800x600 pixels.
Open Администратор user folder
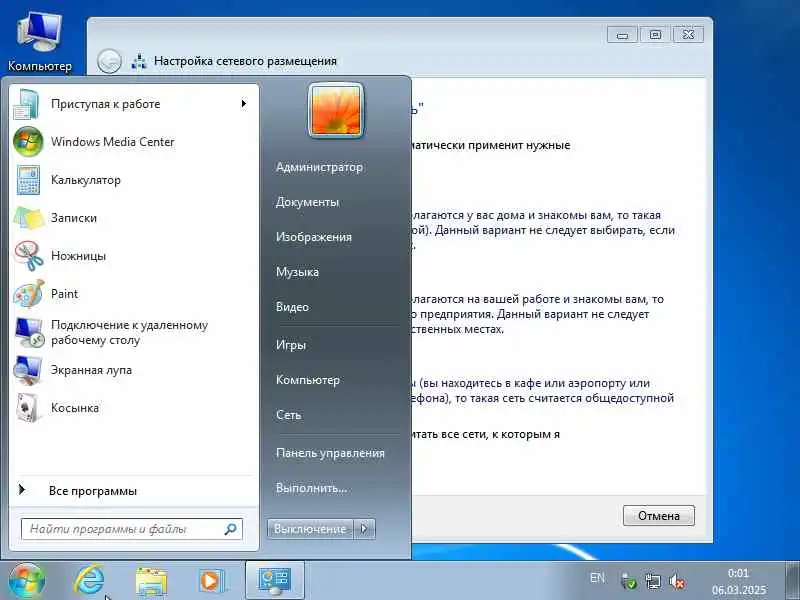pyautogui.click(x=319, y=167)
